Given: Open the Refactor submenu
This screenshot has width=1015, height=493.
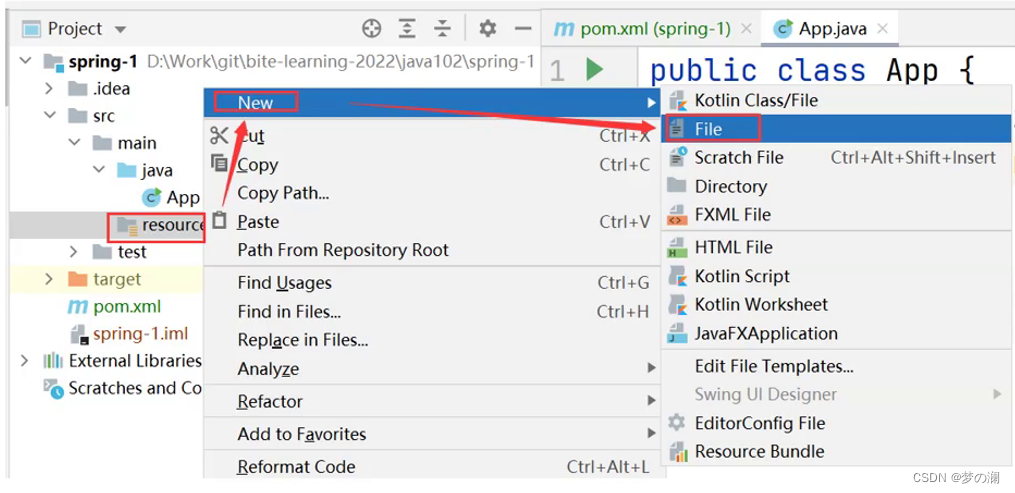Looking at the screenshot, I should (x=432, y=401).
